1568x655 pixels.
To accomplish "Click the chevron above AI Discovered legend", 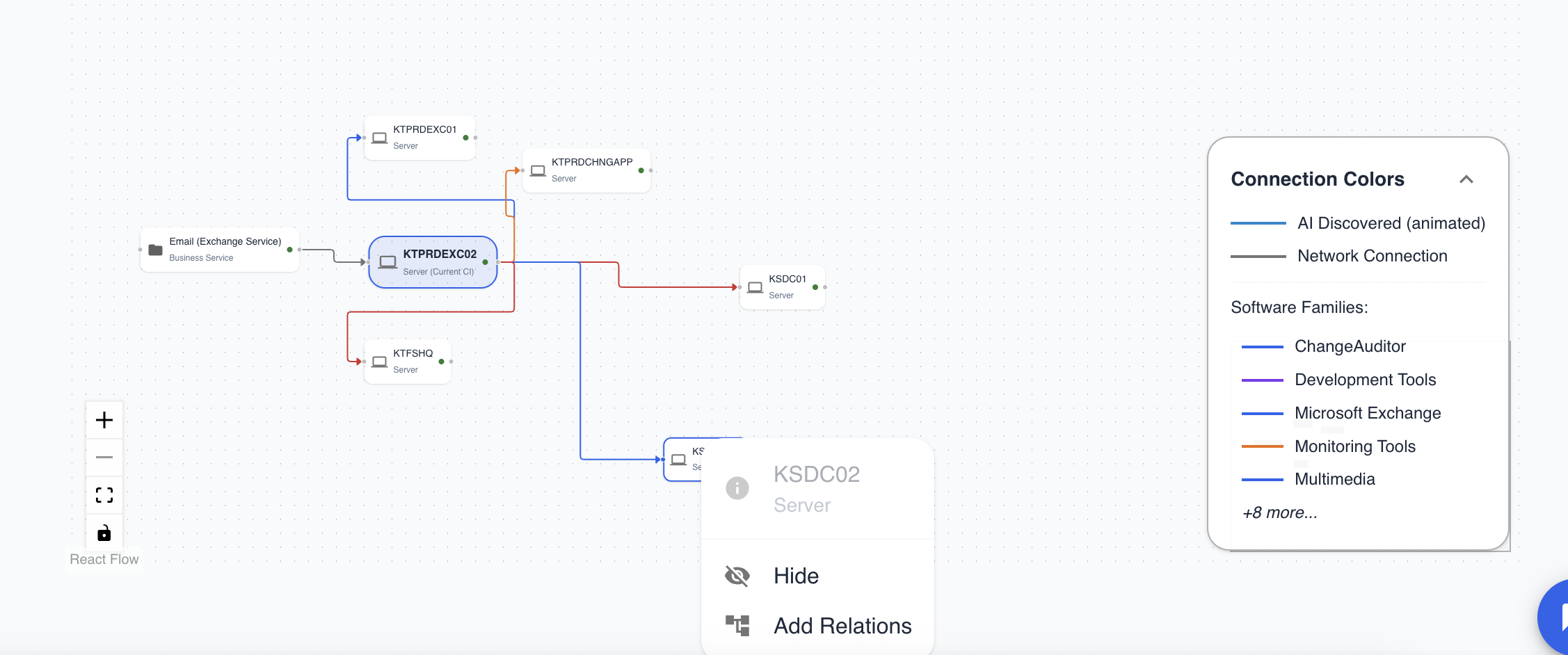I will (1468, 179).
